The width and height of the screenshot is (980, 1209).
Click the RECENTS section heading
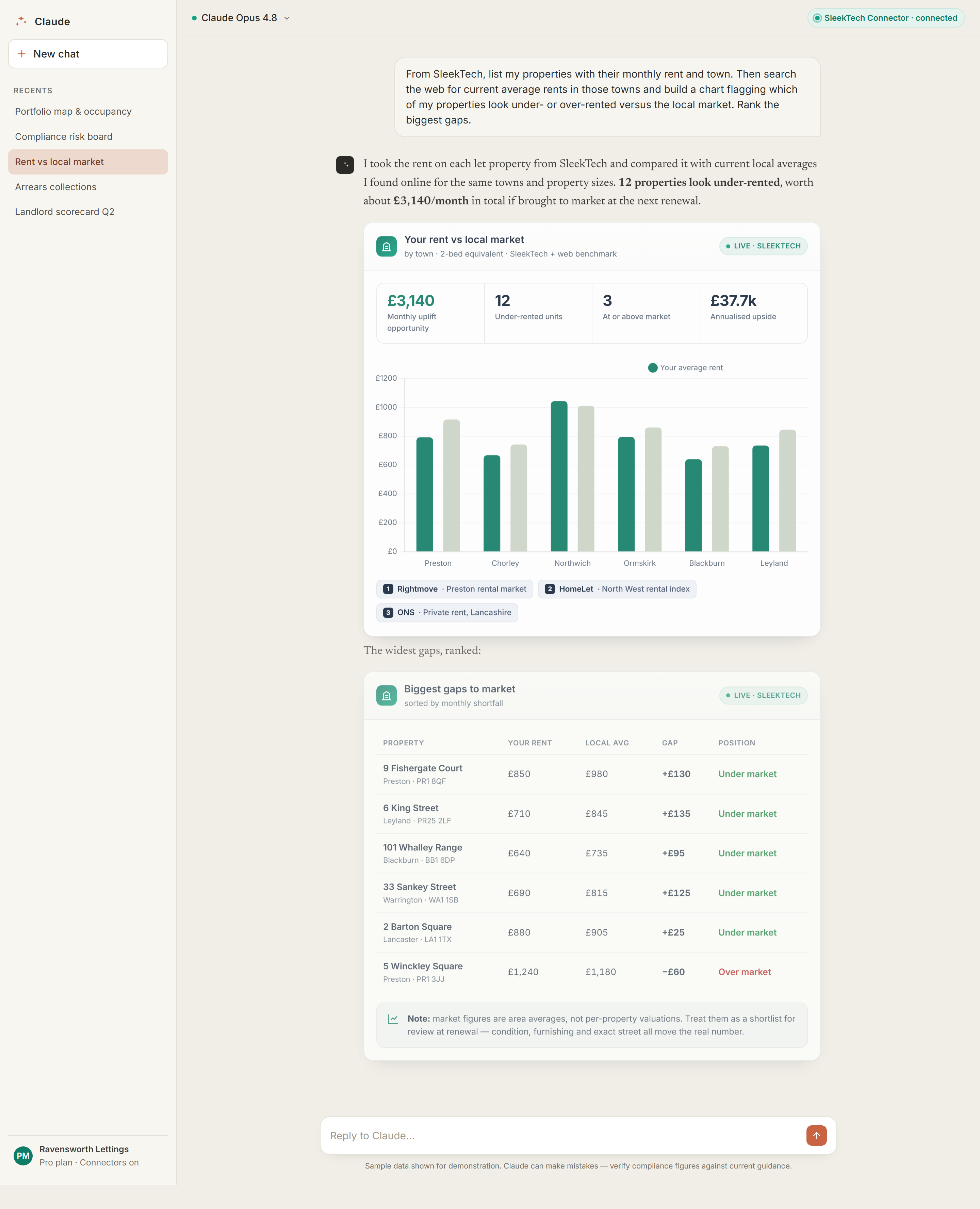[x=33, y=90]
